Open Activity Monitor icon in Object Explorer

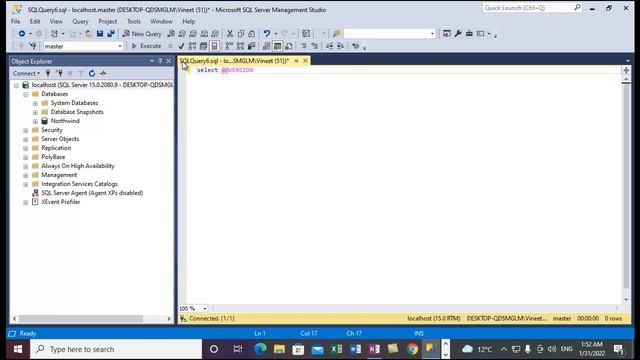(103, 73)
